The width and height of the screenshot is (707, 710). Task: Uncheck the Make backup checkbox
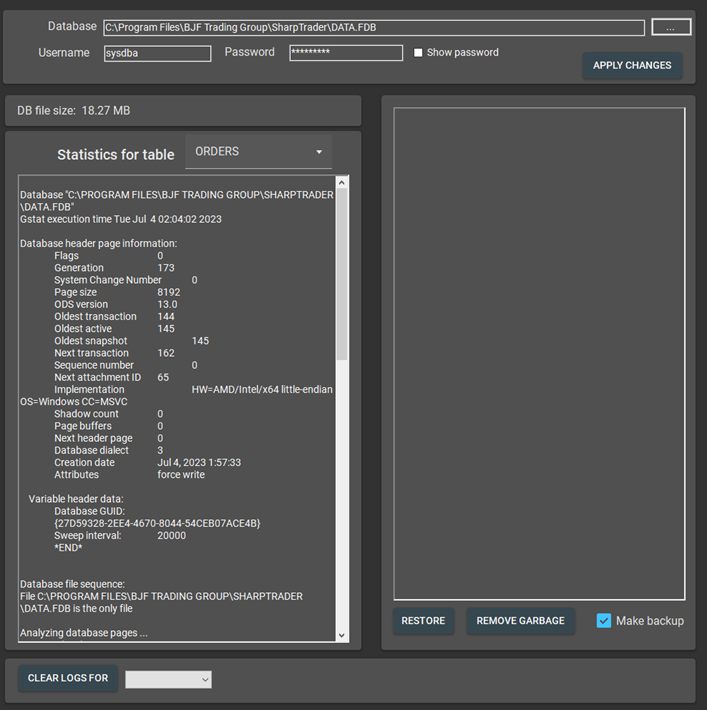click(x=604, y=620)
